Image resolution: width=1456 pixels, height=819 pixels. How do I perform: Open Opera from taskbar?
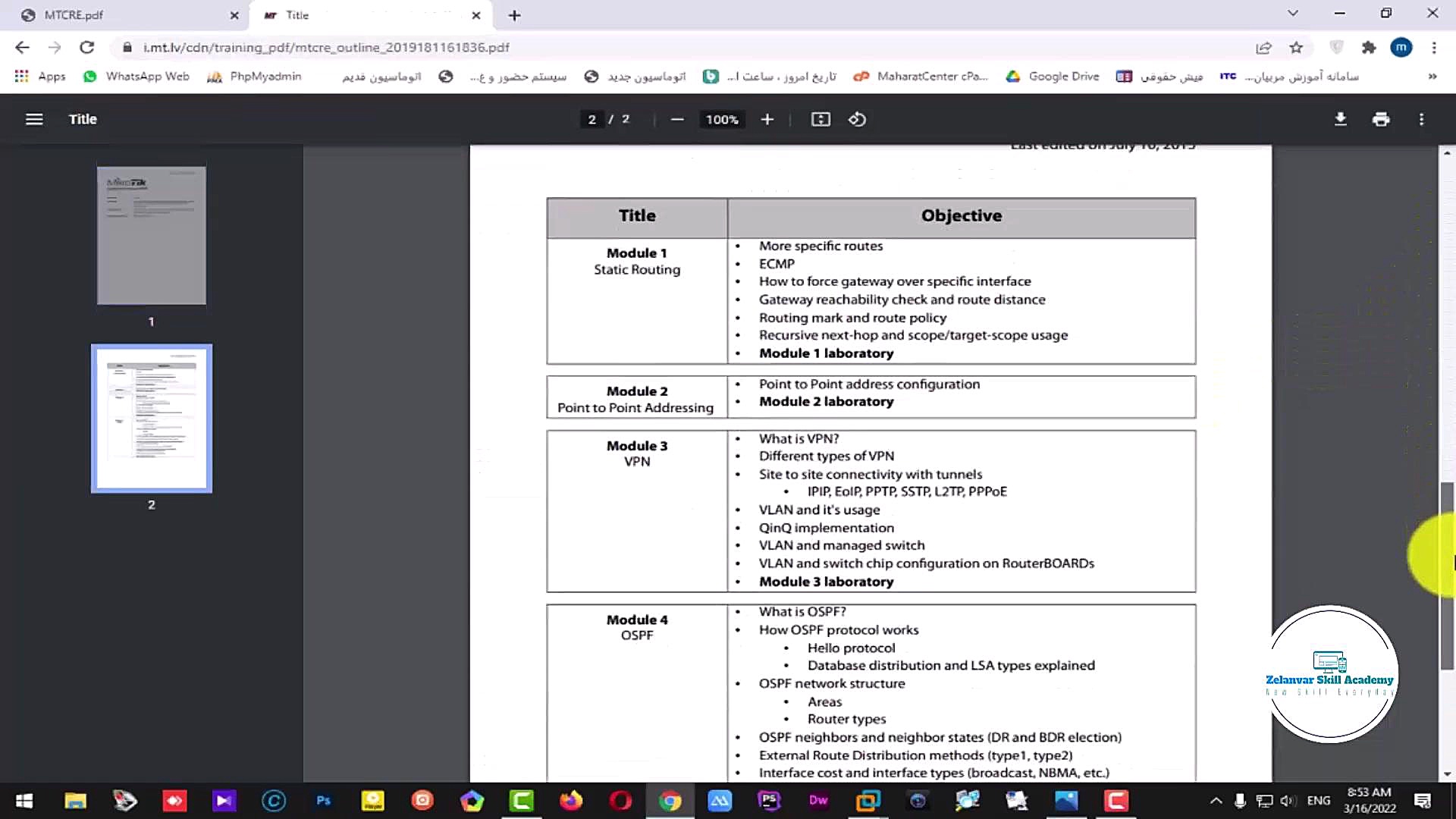(x=620, y=801)
